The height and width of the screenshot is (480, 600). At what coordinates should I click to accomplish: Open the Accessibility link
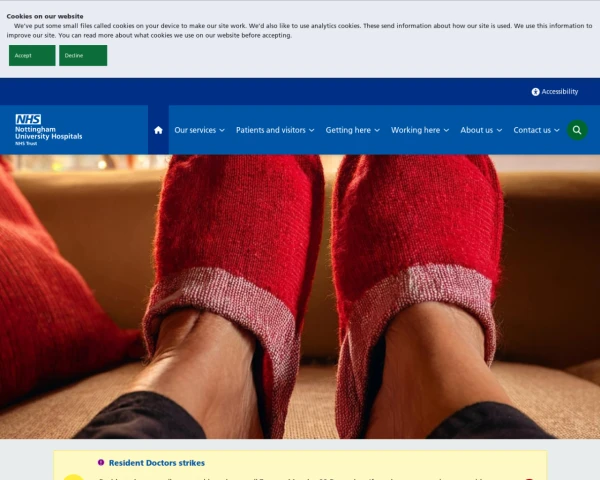pyautogui.click(x=559, y=91)
